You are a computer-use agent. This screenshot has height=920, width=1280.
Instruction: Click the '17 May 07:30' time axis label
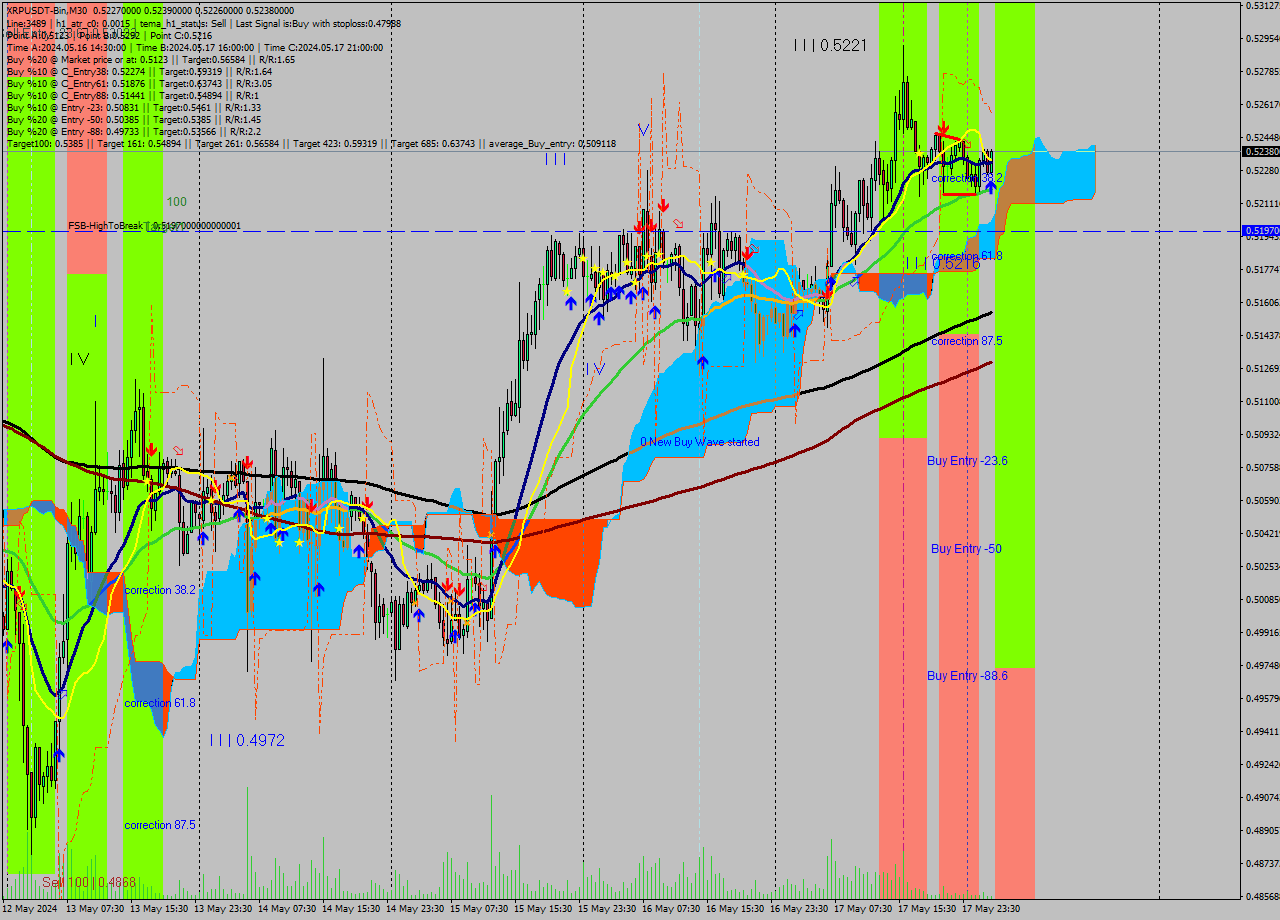(863, 909)
